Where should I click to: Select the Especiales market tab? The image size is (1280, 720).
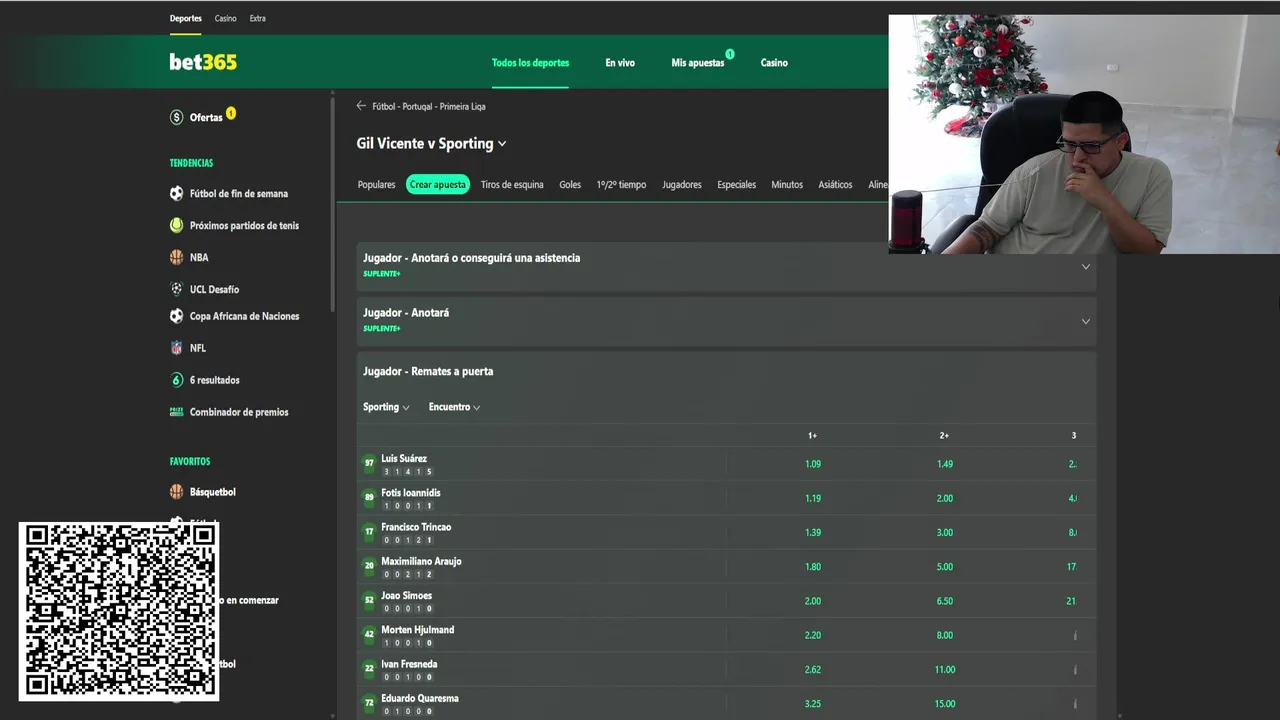point(736,185)
